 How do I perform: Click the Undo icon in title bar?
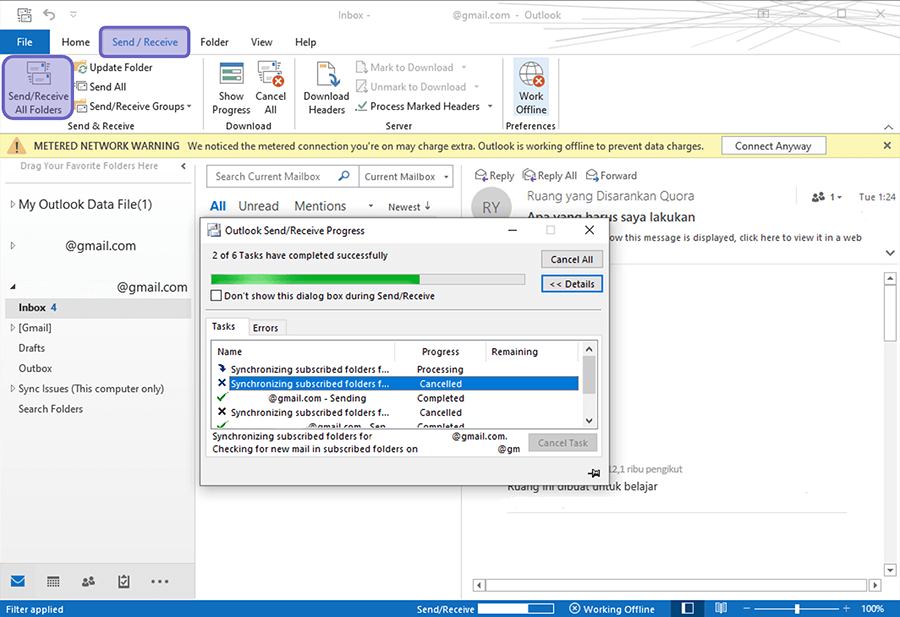[49, 14]
